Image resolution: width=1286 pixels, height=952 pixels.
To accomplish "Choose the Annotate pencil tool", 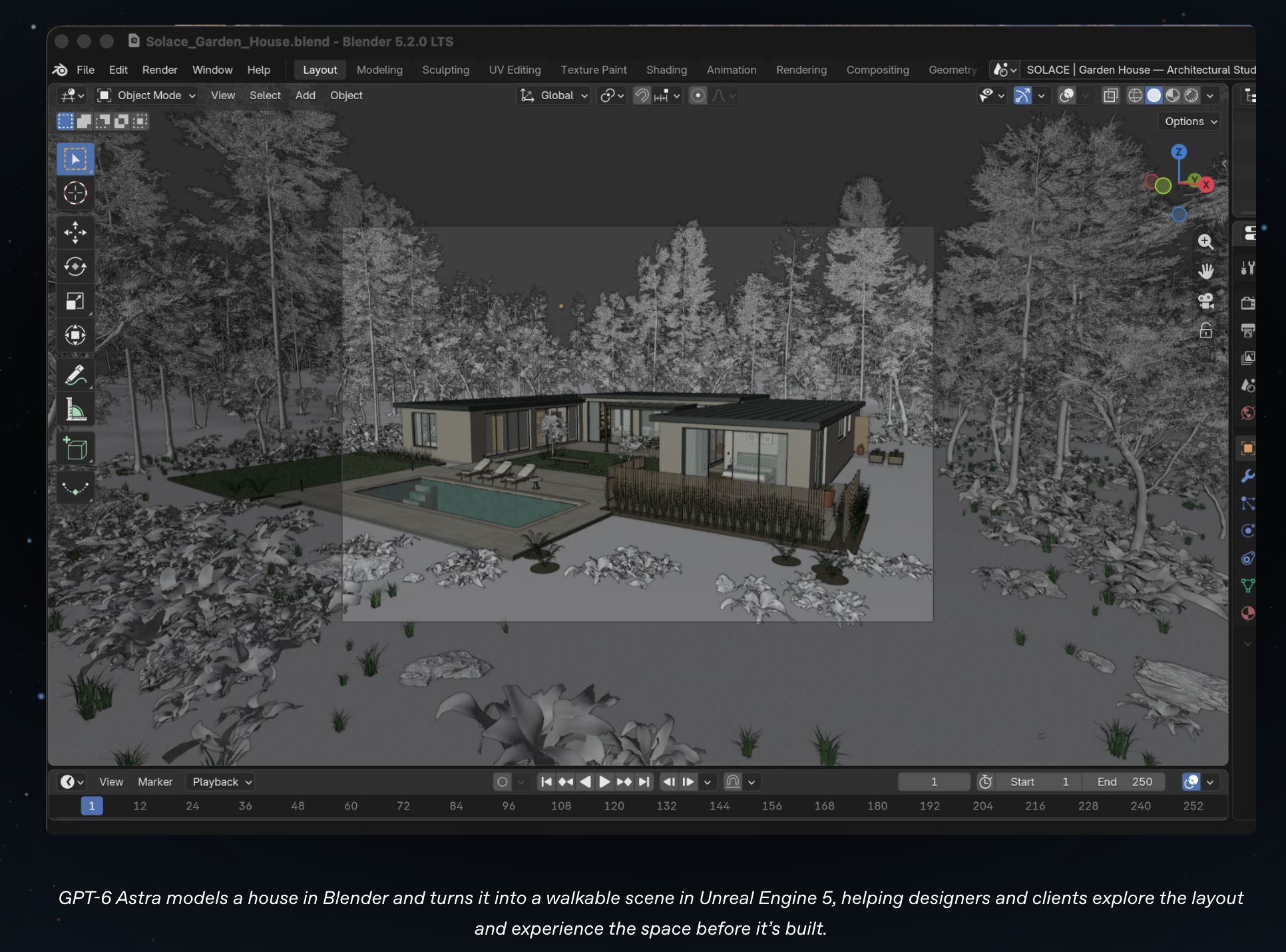I will pyautogui.click(x=75, y=375).
